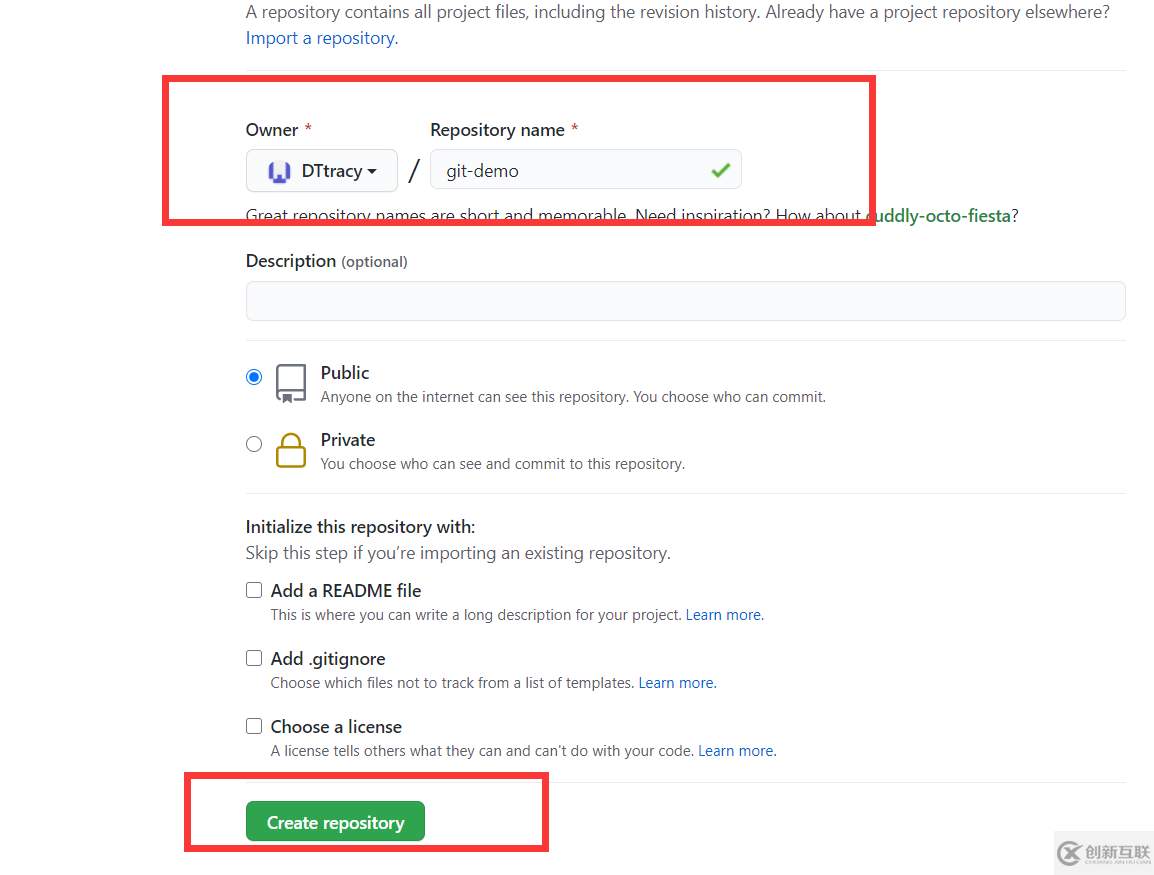
Task: Tick the Choose a license checkbox
Action: [x=254, y=726]
